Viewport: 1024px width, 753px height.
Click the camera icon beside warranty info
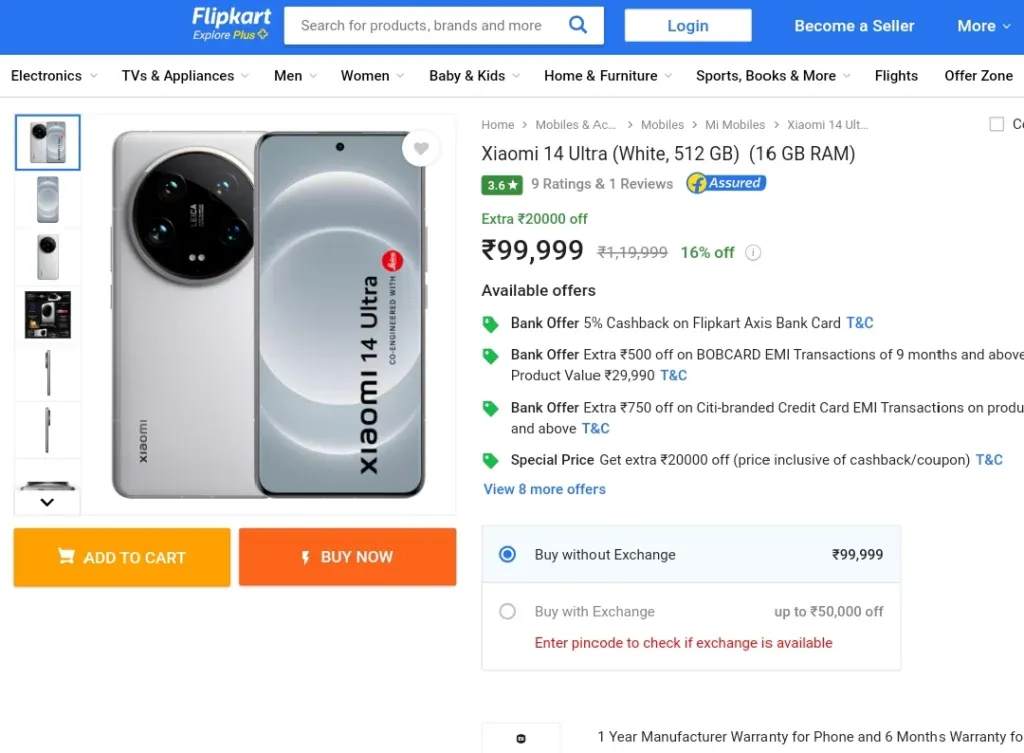pyautogui.click(x=520, y=739)
